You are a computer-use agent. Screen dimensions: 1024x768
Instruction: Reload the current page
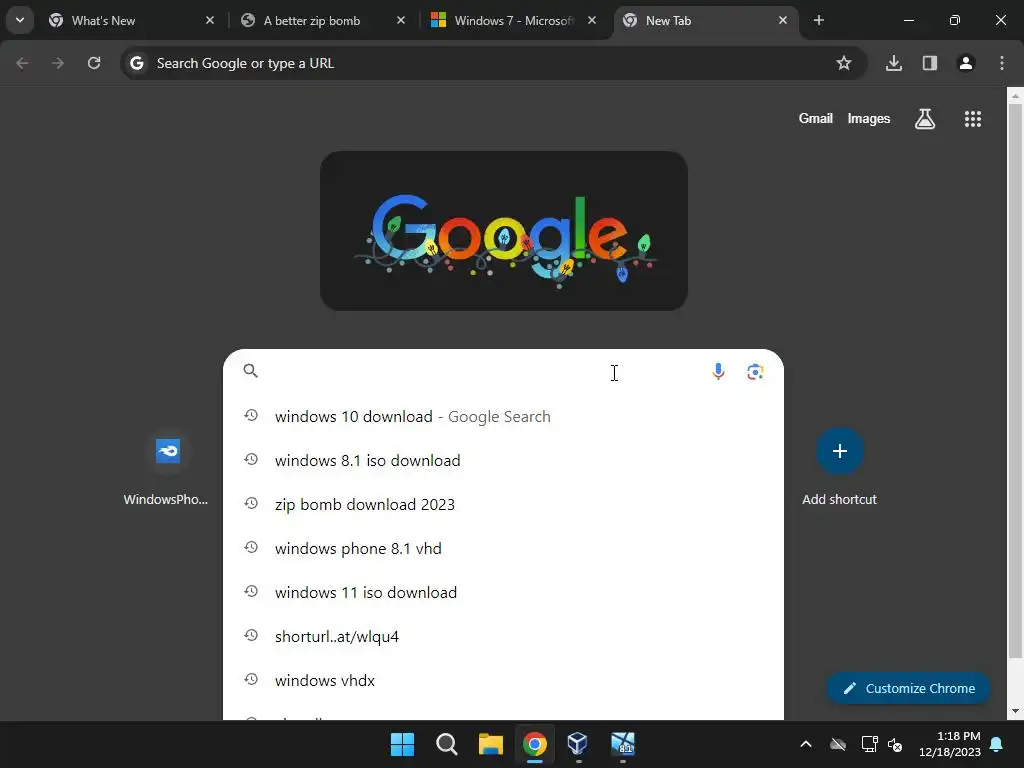[x=94, y=63]
